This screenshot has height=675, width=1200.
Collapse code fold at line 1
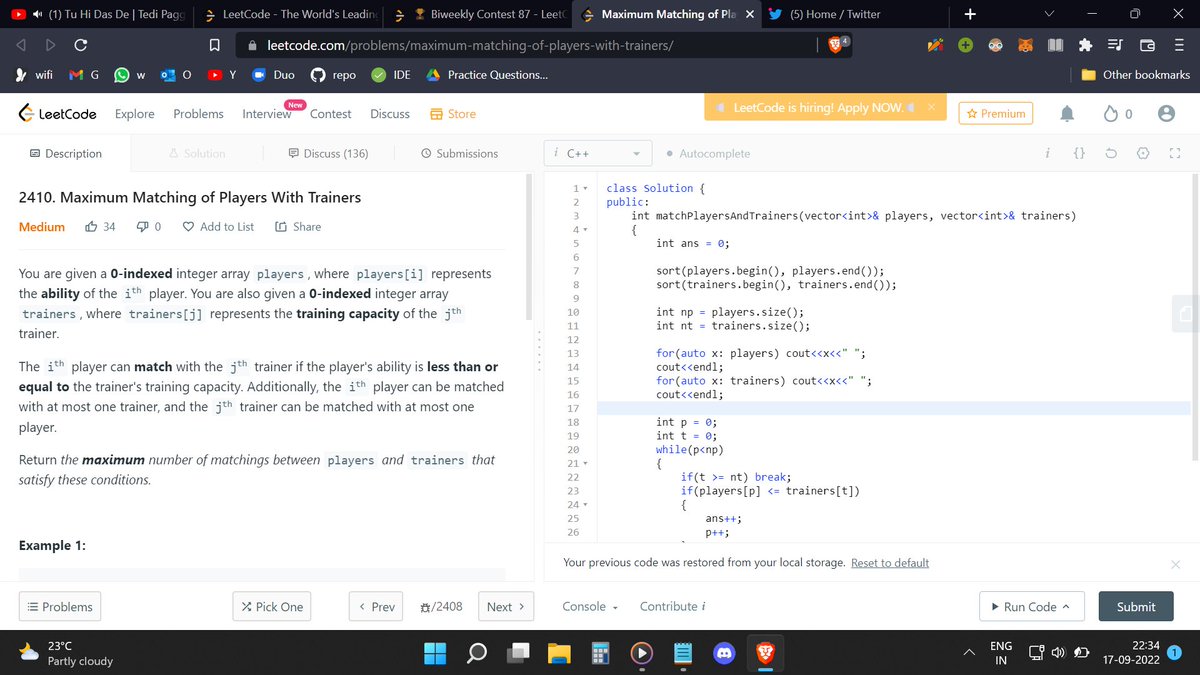585,188
